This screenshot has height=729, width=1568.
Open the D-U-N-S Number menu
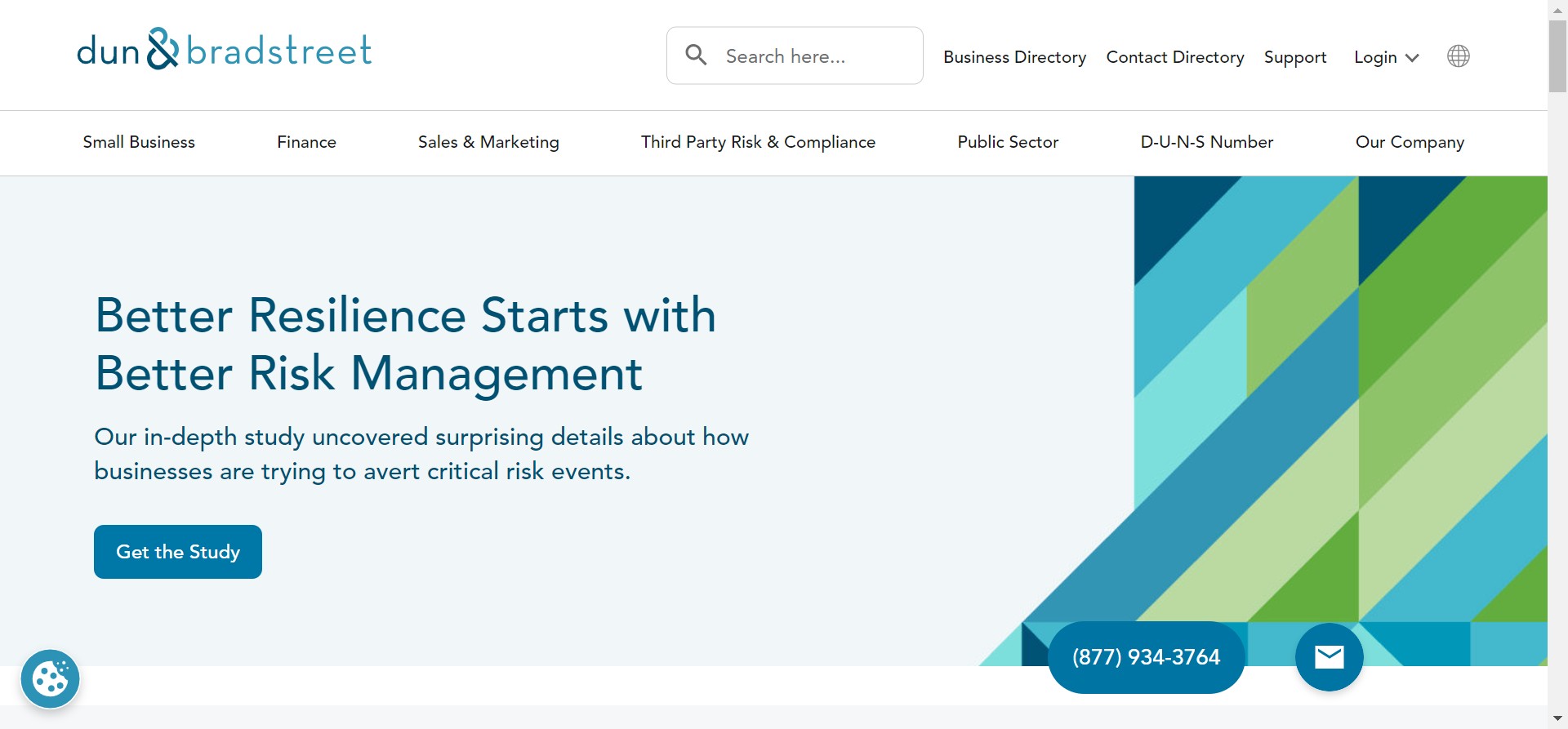1206,142
